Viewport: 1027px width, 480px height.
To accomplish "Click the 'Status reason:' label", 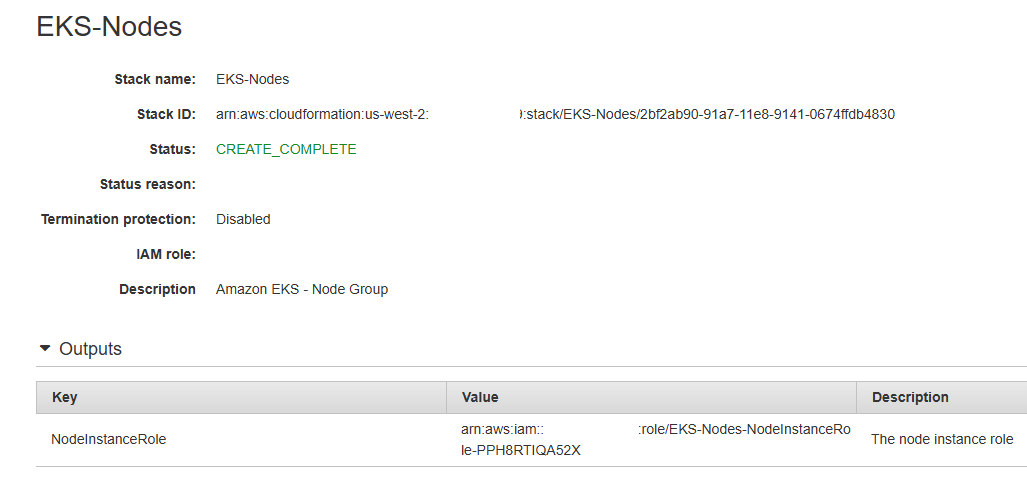I will (148, 184).
